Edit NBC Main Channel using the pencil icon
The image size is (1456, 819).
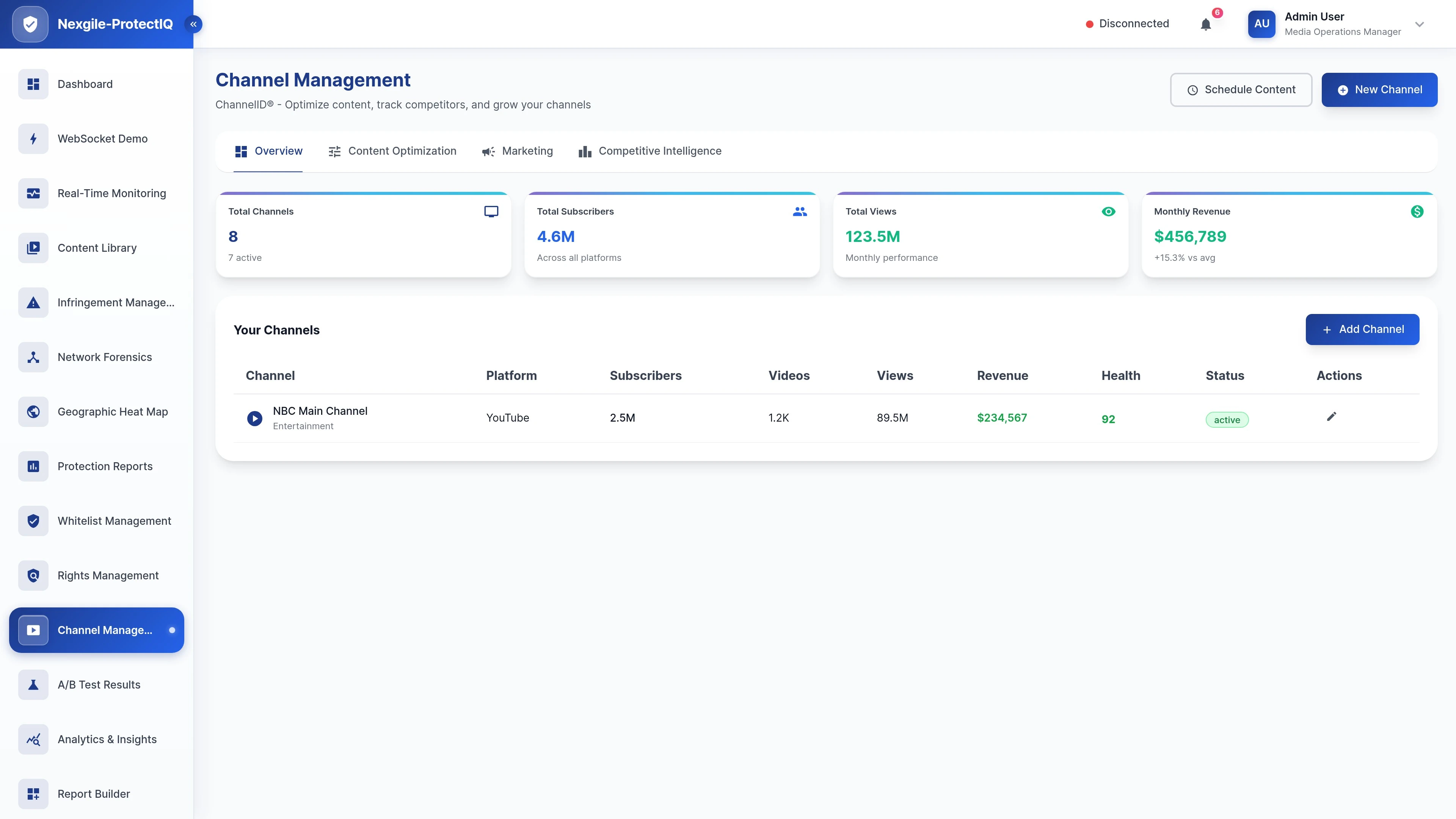click(x=1332, y=416)
